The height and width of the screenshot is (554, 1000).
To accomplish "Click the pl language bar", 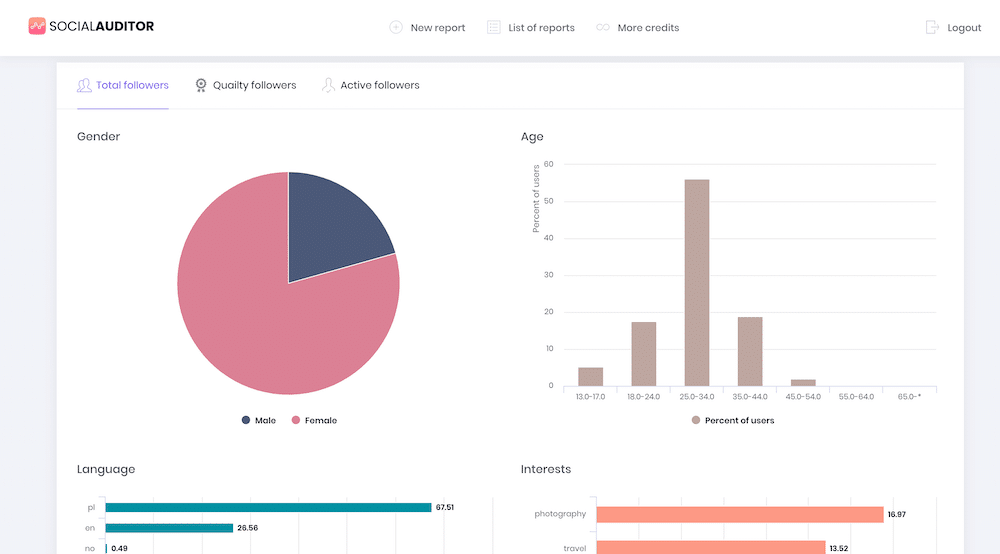I will click(267, 507).
